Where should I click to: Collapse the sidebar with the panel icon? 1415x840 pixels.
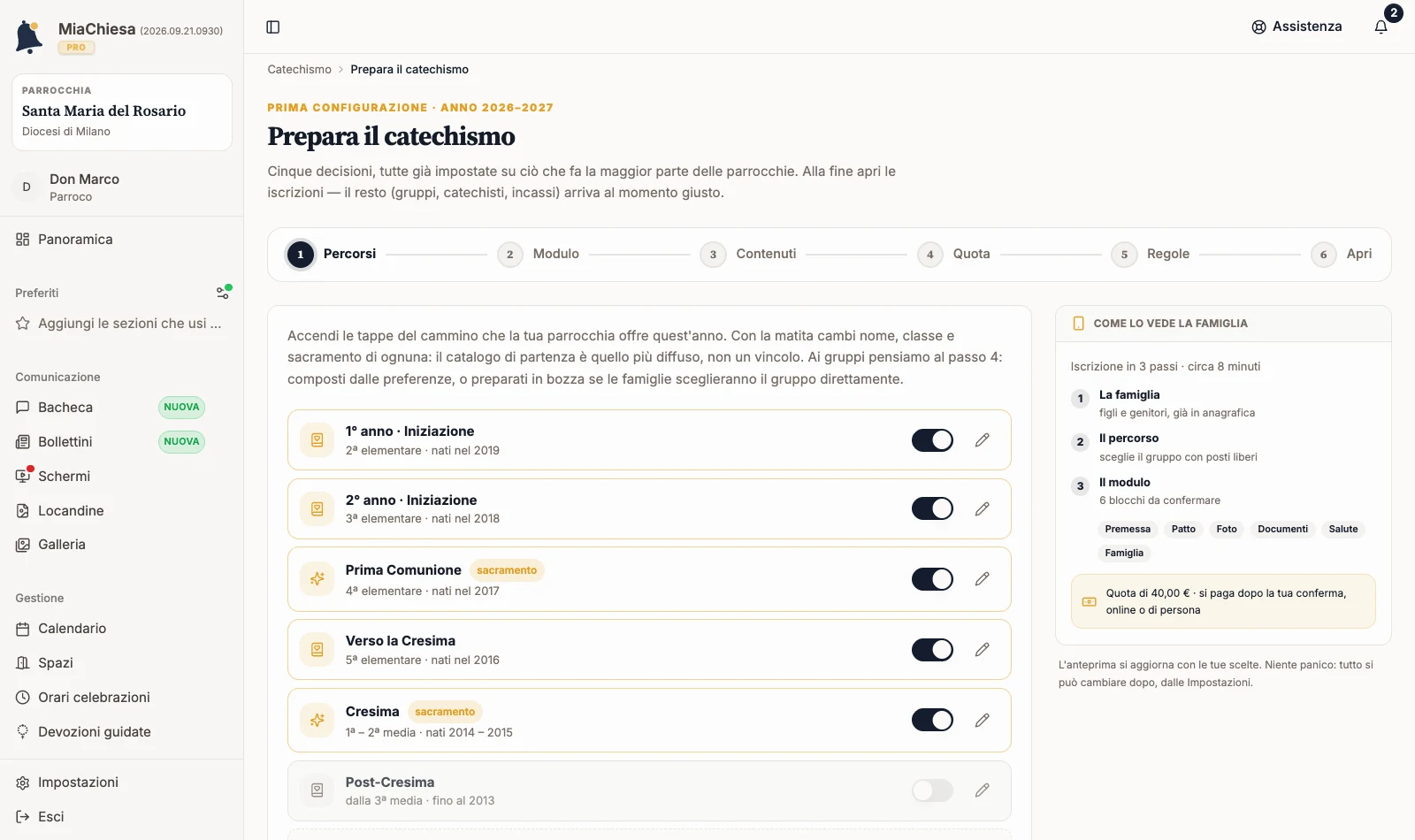273,27
